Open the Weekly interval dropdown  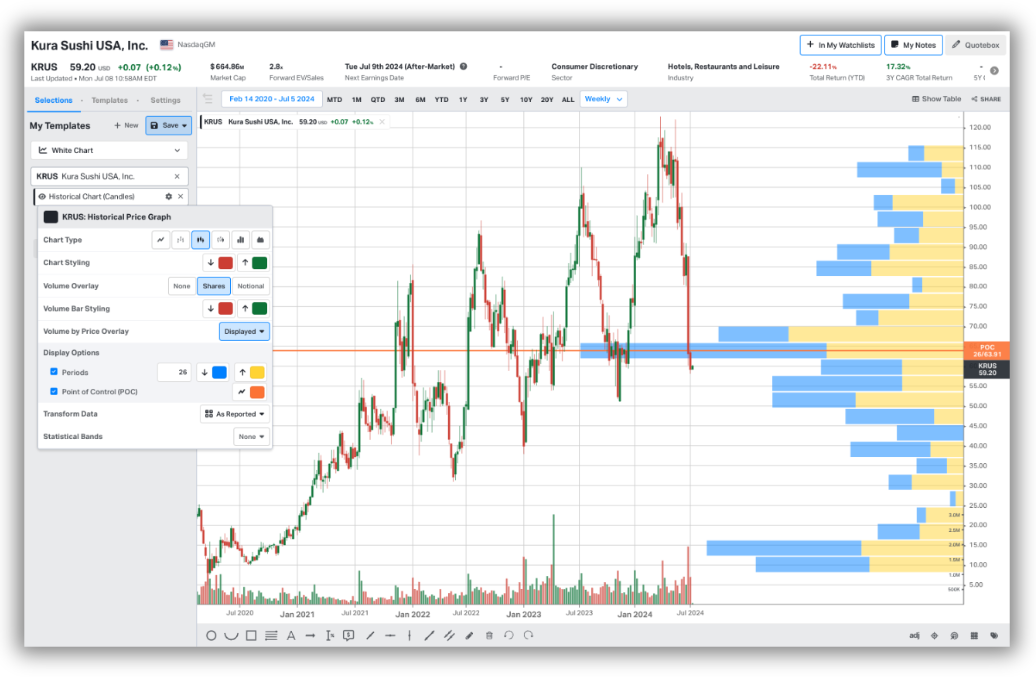[x=603, y=99]
